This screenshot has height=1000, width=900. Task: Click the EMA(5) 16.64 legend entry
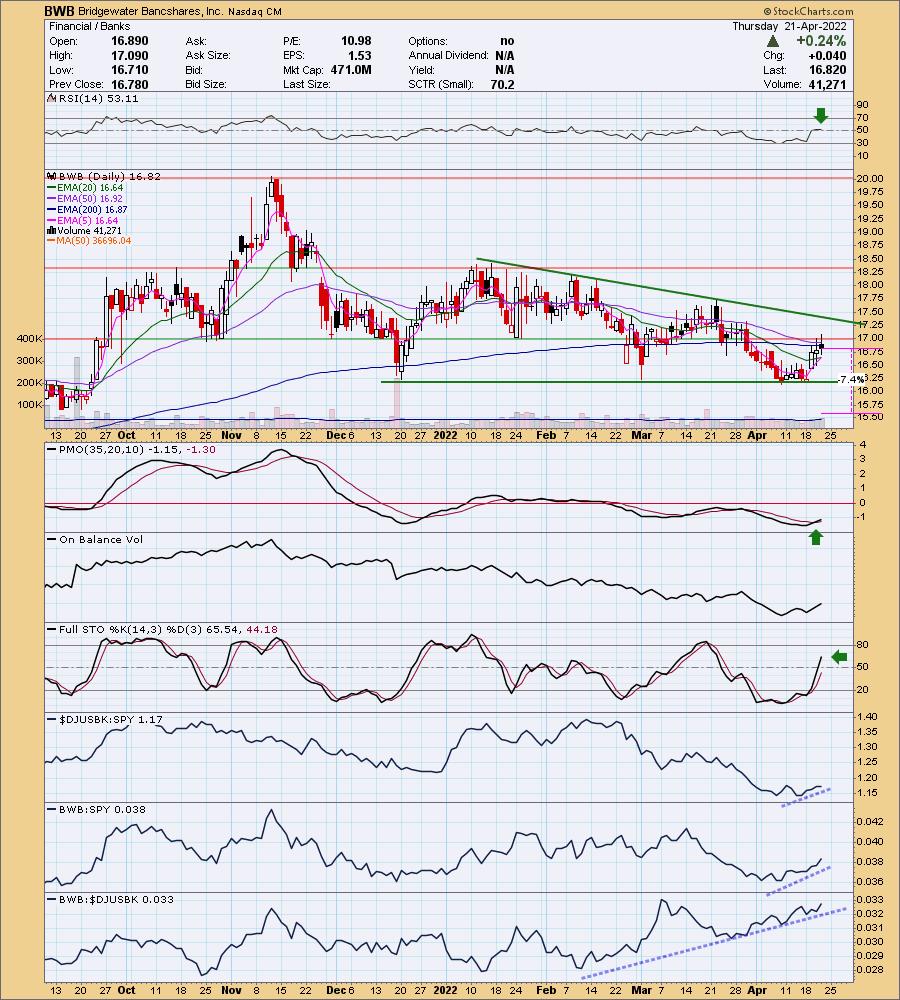83,220
